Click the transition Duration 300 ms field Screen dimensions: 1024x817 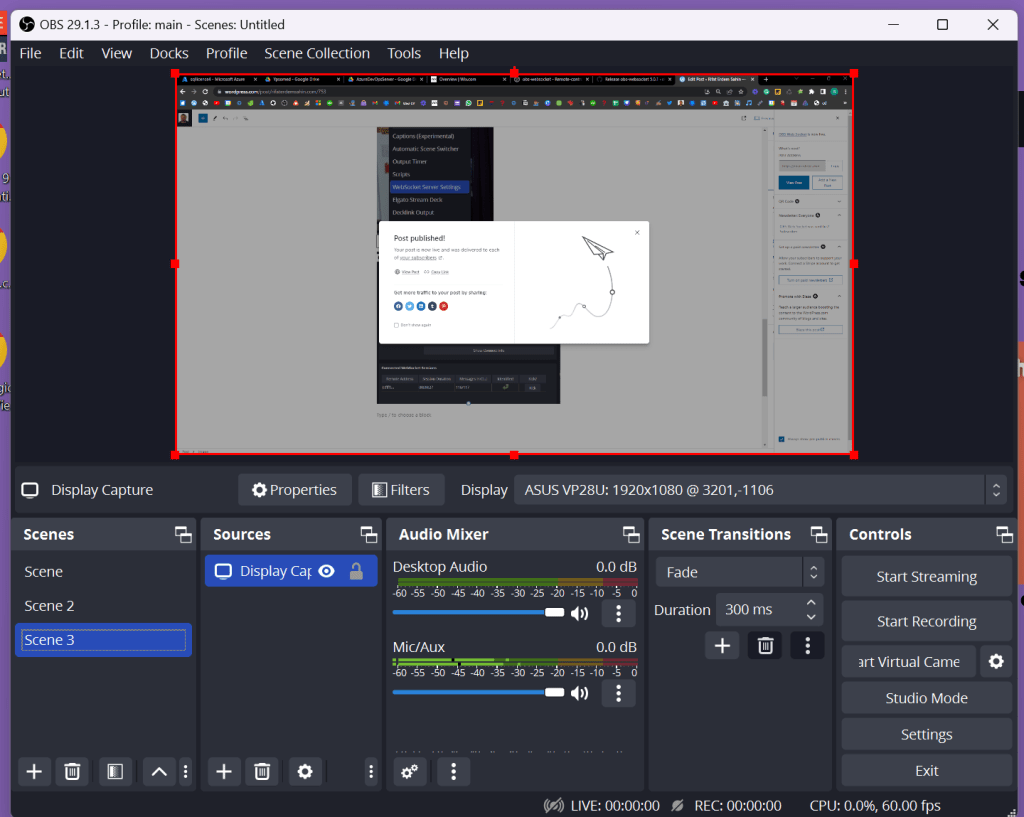769,610
